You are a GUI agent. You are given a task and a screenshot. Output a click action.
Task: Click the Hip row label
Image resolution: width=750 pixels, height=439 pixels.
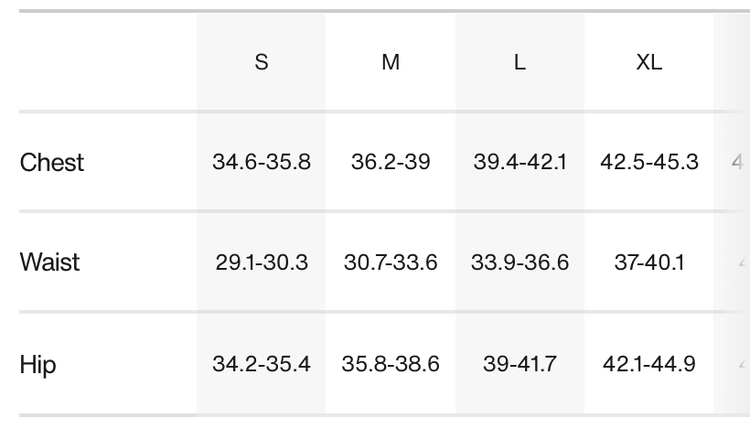coord(38,364)
